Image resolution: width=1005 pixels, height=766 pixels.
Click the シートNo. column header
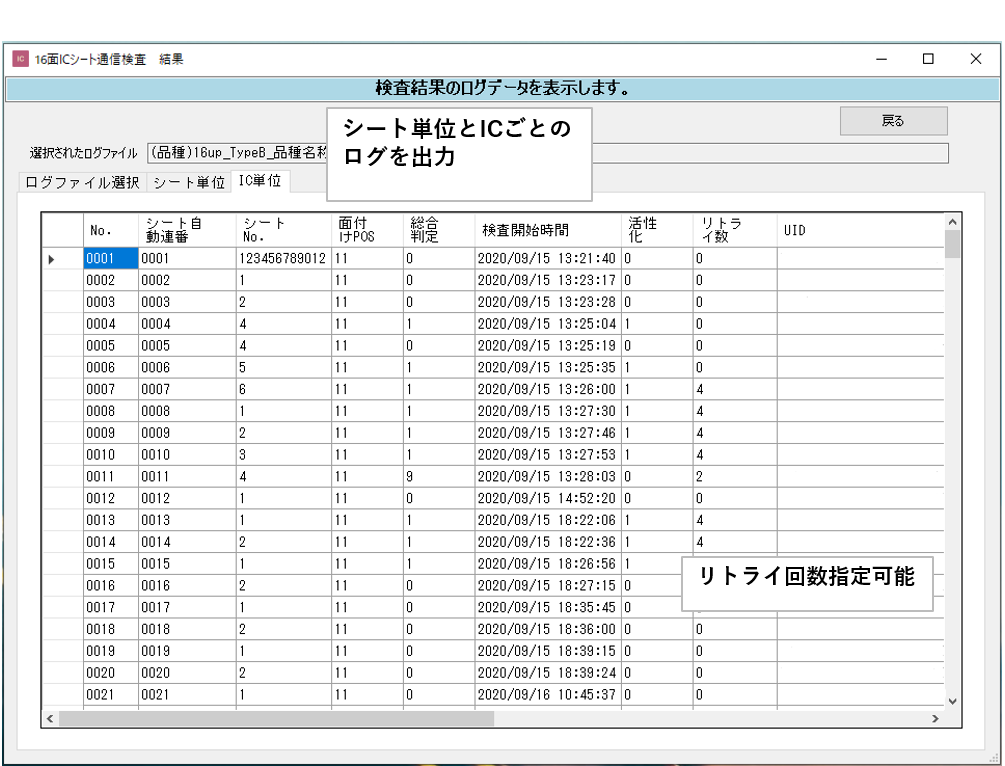click(x=284, y=230)
